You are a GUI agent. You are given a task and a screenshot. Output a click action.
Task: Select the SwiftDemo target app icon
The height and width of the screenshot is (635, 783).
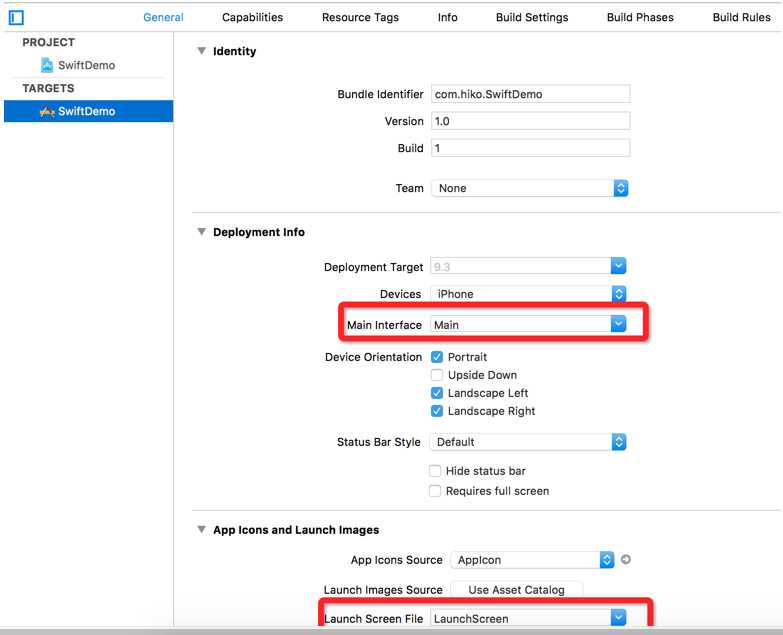pos(47,111)
